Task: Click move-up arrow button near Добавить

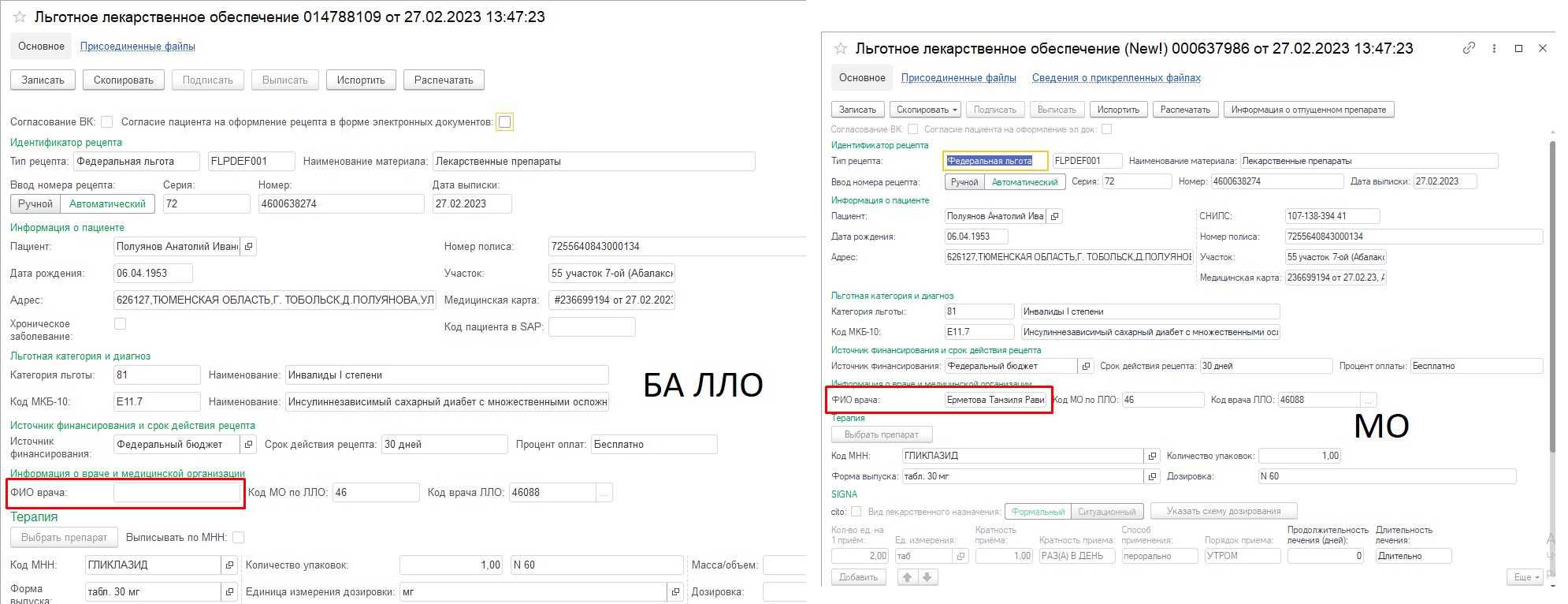Action: coord(907,577)
